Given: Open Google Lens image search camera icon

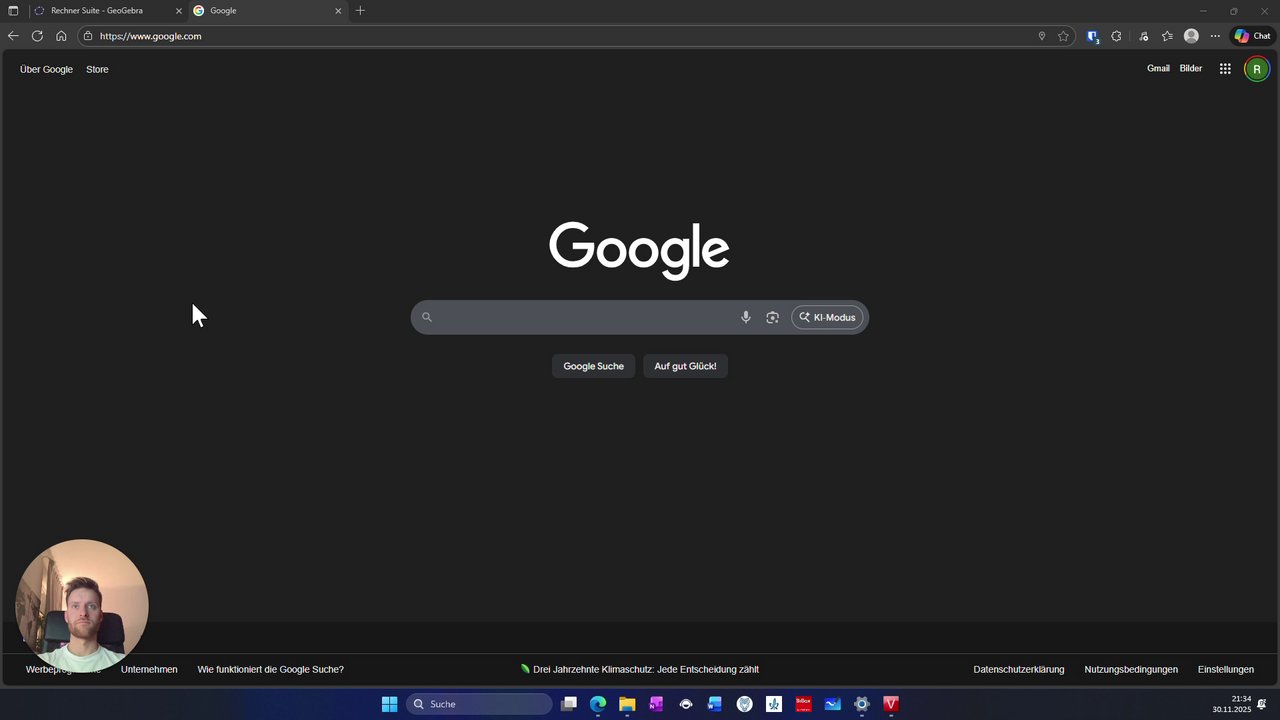Looking at the screenshot, I should pos(772,317).
